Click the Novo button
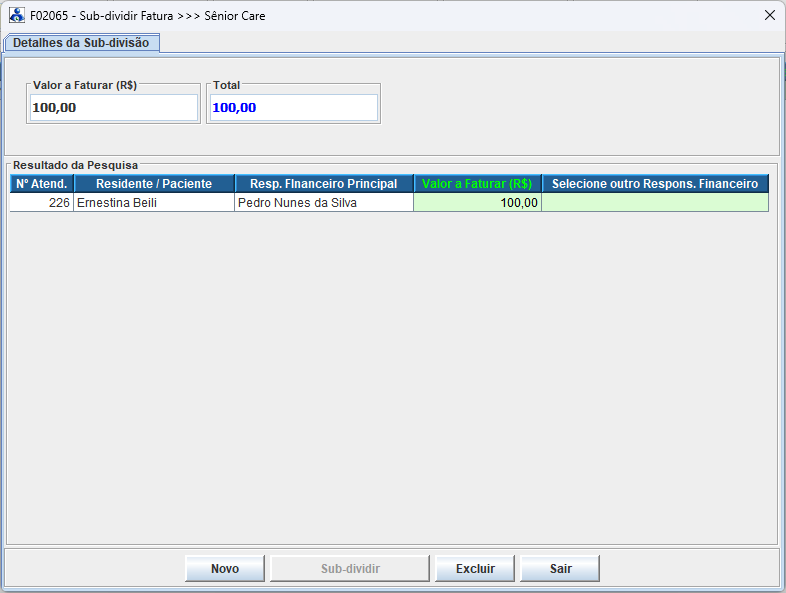Viewport: 786px width, 593px height. (x=225, y=568)
